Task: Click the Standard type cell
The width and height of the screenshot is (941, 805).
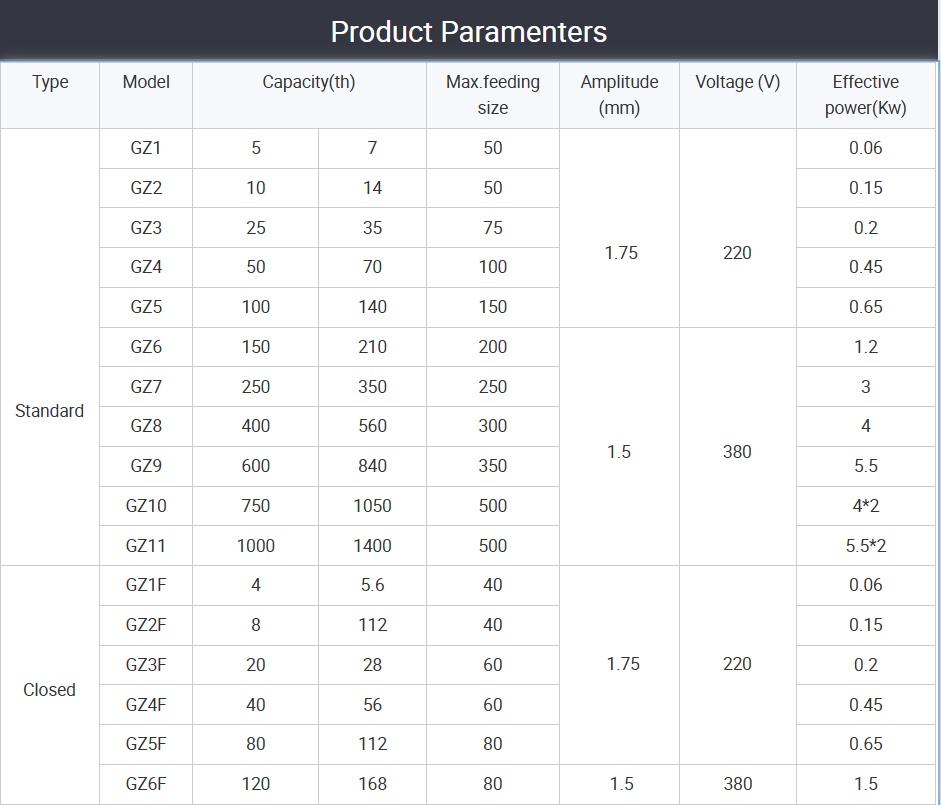Action: tap(50, 411)
